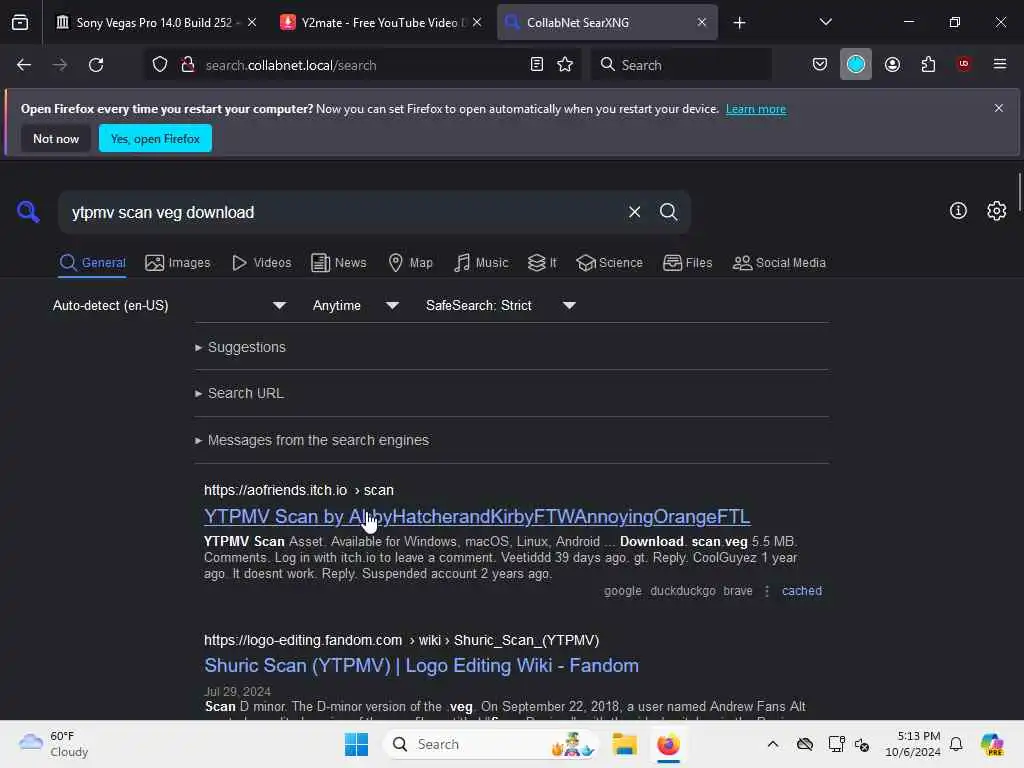Screen dimensions: 1024x768
Task: List all tabs with dropdown chevron
Action: pos(825,22)
